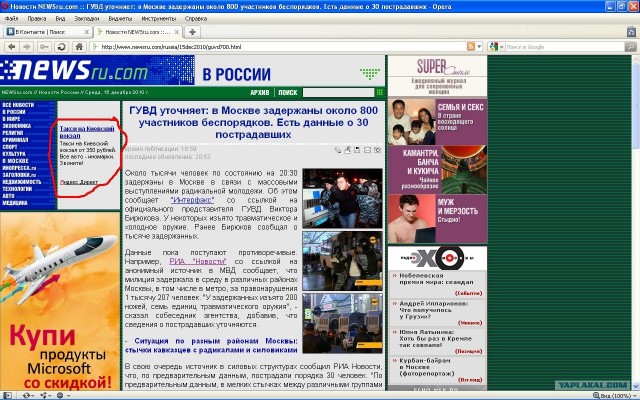Screen dimensions: 640x400
Task: Open the СЕМЬЯ И СЕКС banner
Action: (437, 122)
